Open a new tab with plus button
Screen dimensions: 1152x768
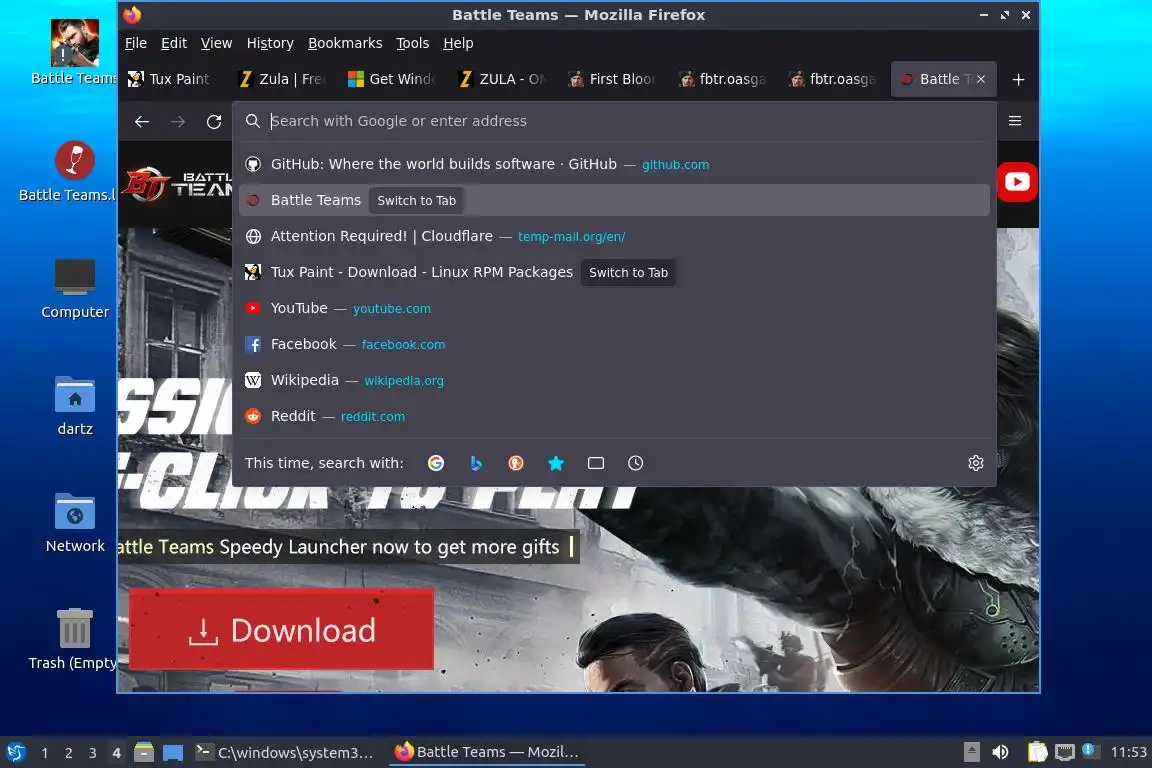1018,79
